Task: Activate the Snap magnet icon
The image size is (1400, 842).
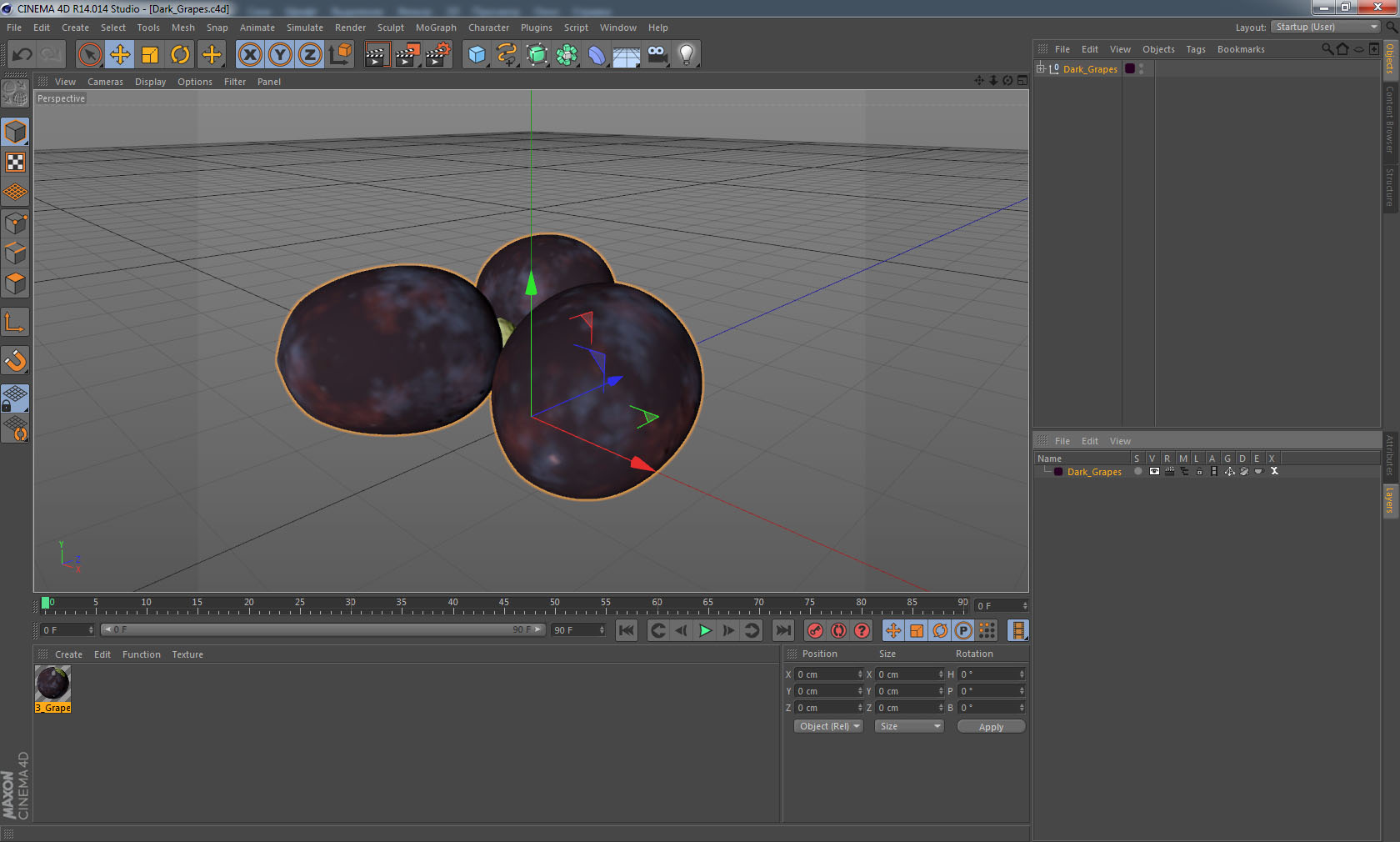Action: [16, 361]
